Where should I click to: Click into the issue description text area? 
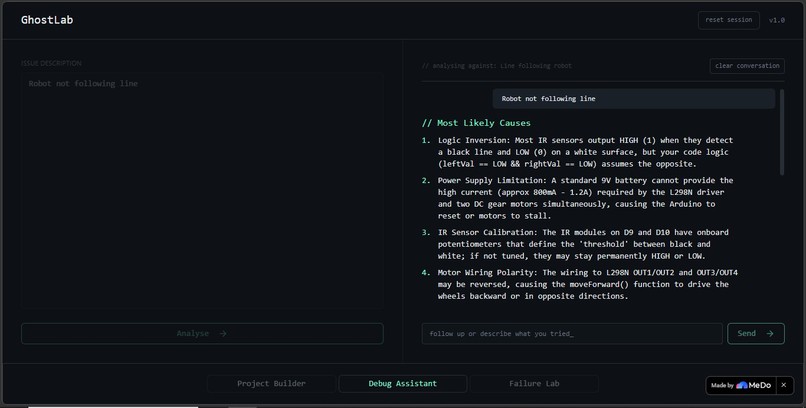click(202, 190)
